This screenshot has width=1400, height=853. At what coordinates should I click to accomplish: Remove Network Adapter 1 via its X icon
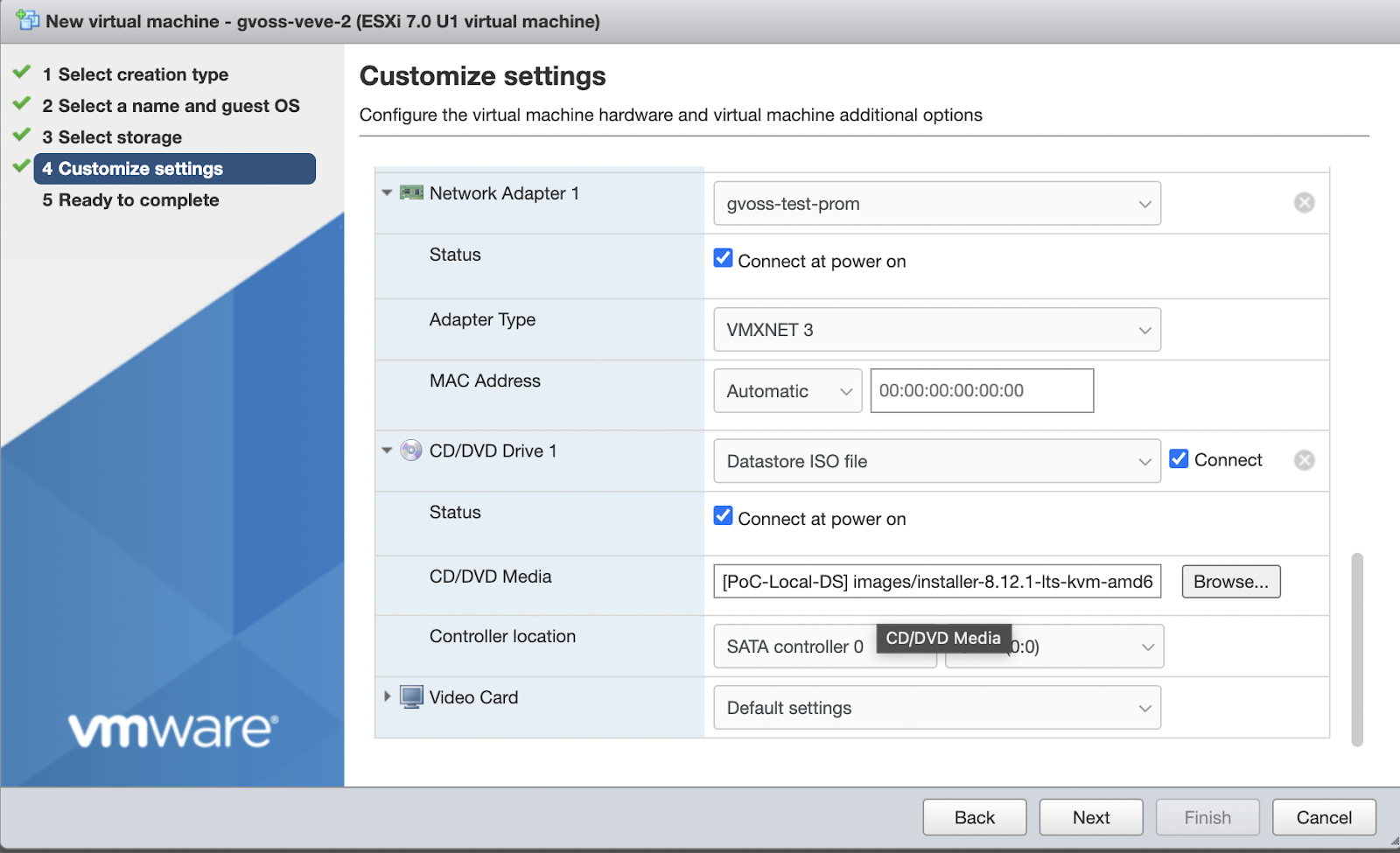[1304, 202]
